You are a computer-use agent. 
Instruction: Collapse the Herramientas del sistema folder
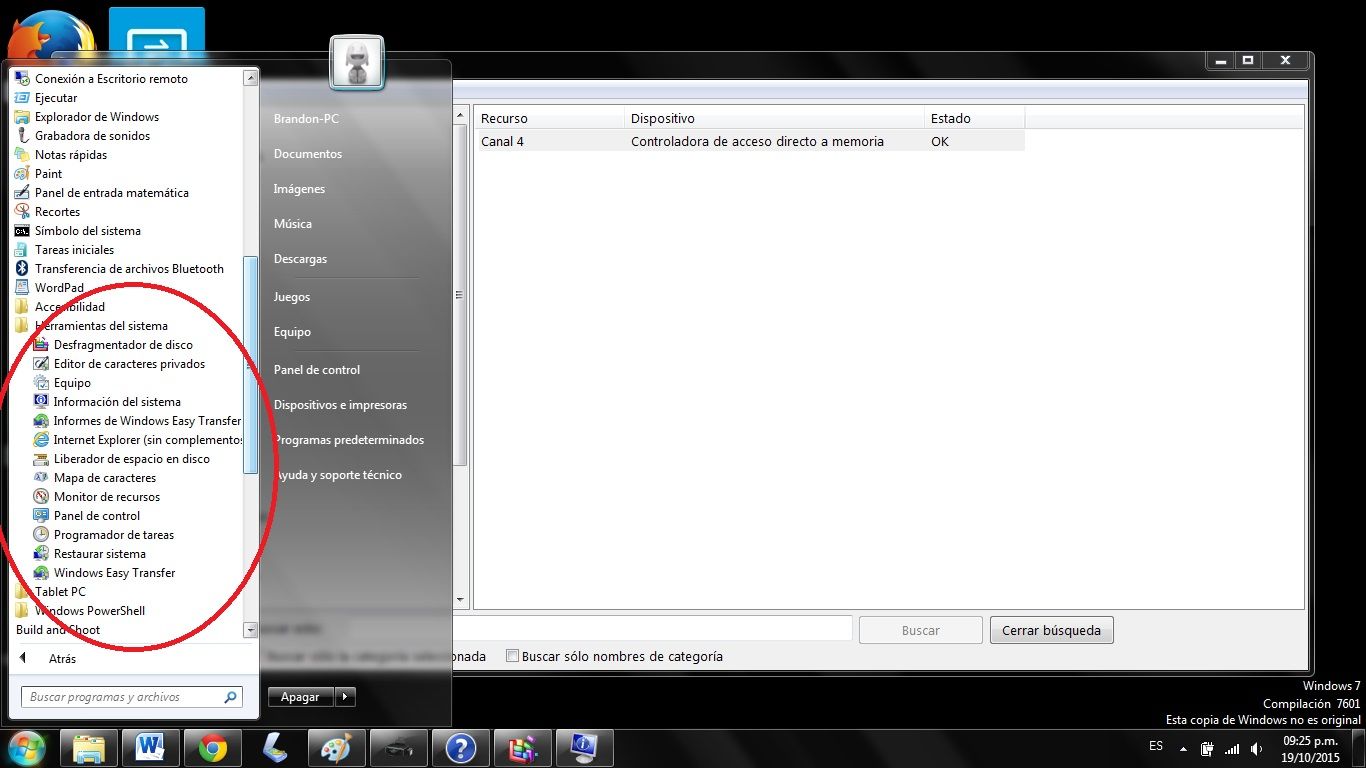coord(101,326)
